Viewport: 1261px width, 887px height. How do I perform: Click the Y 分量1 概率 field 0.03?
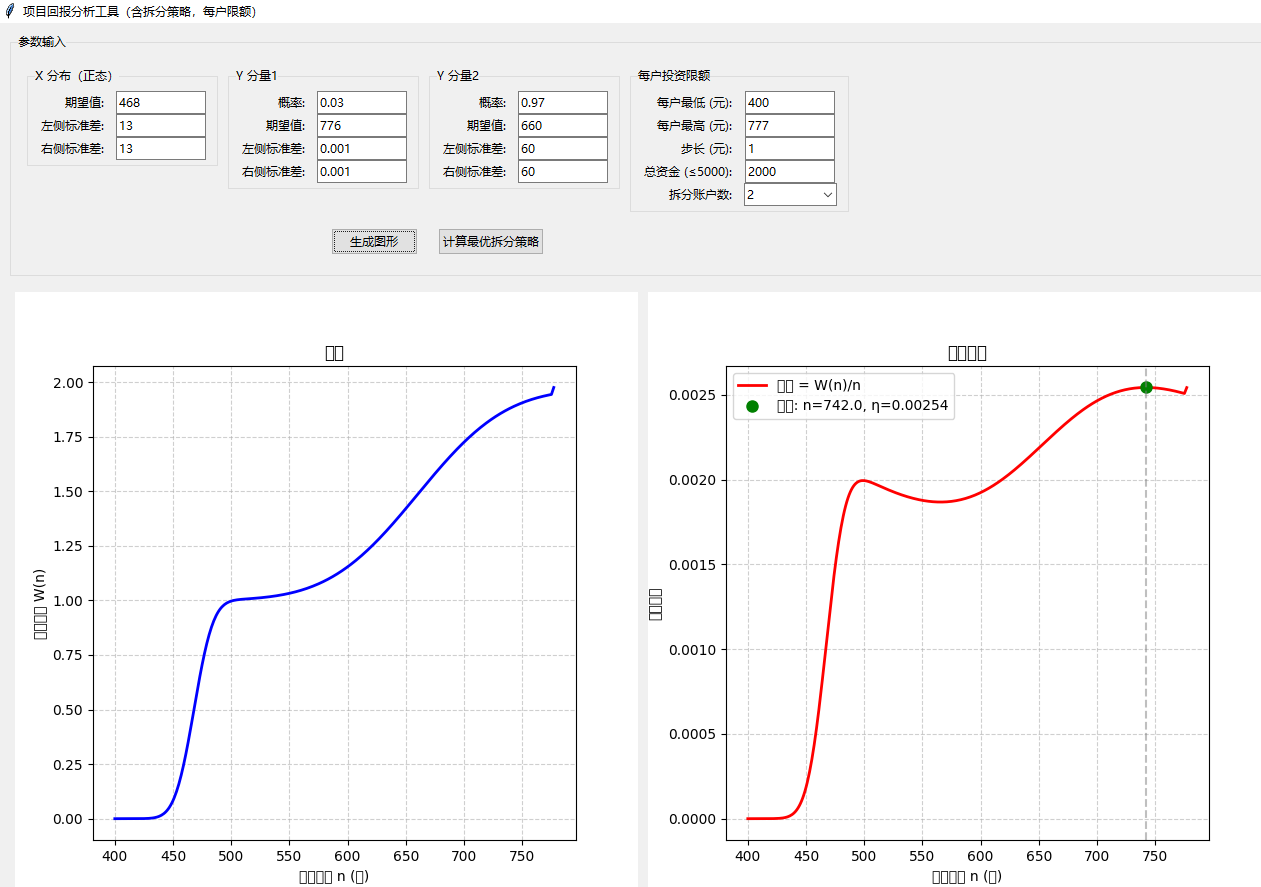pos(362,103)
